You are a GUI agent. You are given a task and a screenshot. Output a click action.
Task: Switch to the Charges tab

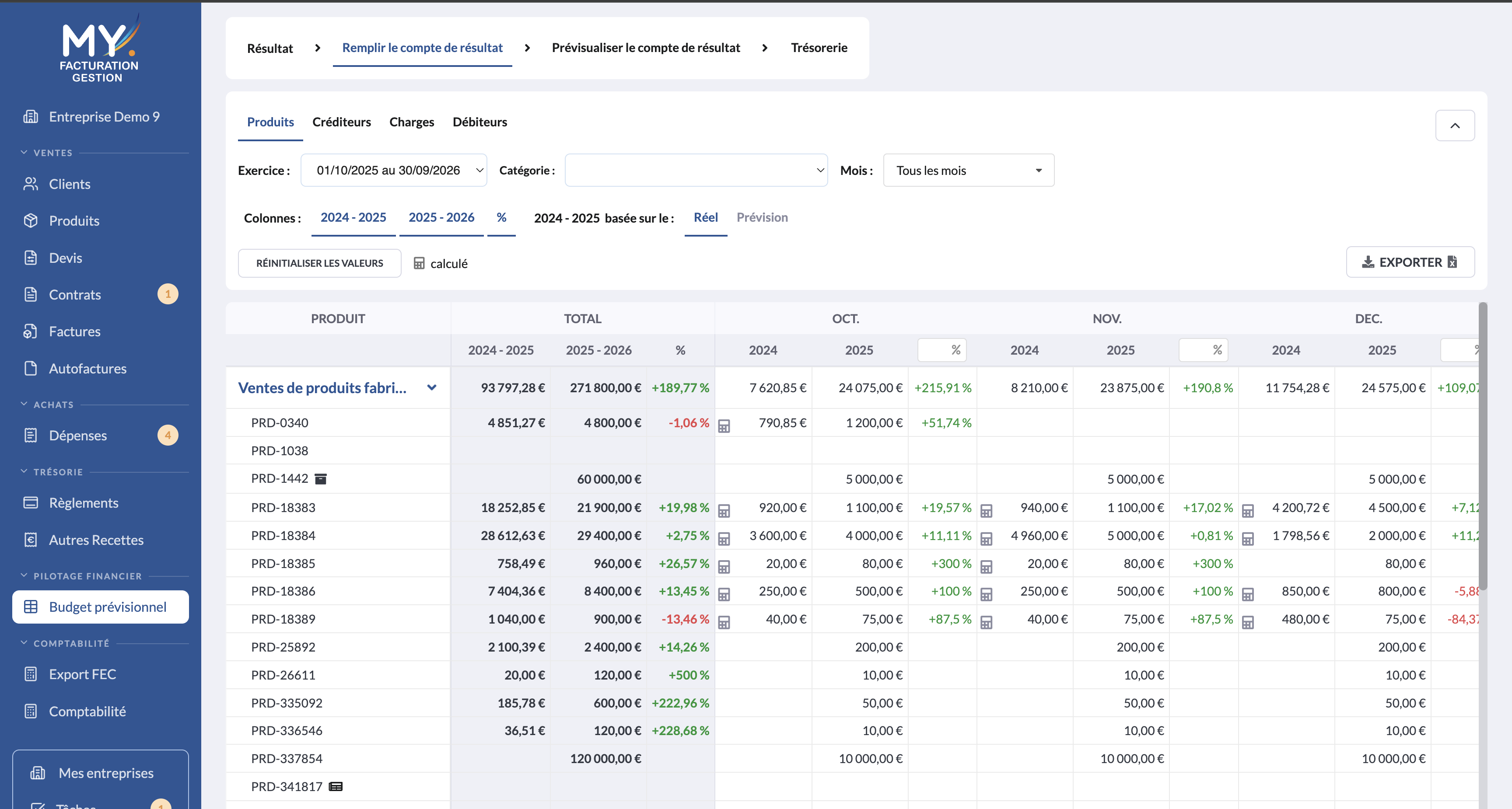[x=411, y=122]
